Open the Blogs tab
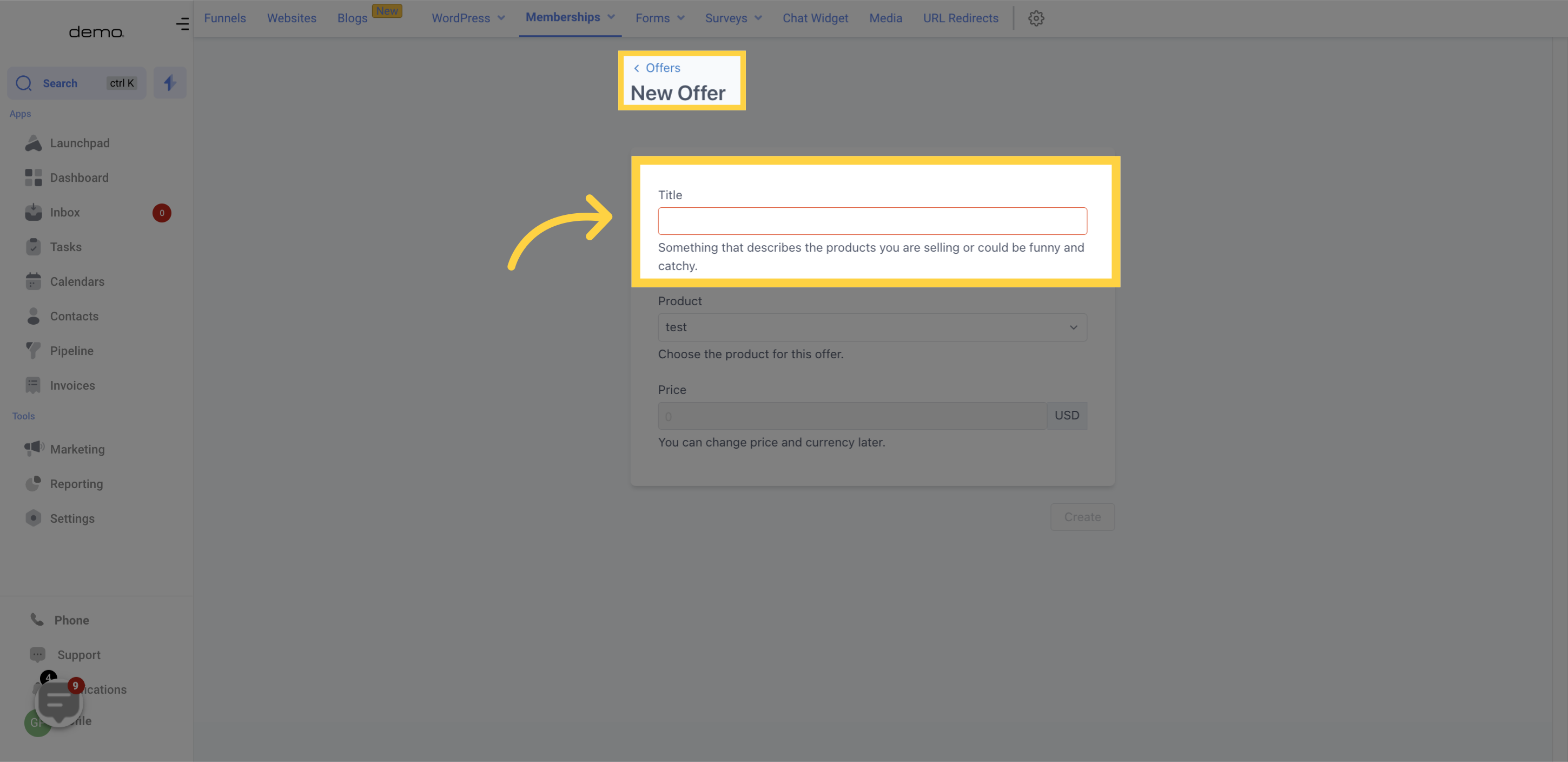This screenshot has height=762, width=1568. [353, 18]
